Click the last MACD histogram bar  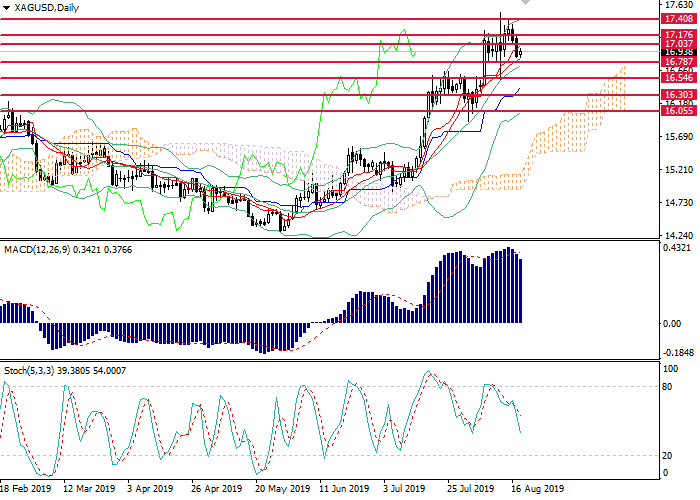520,291
